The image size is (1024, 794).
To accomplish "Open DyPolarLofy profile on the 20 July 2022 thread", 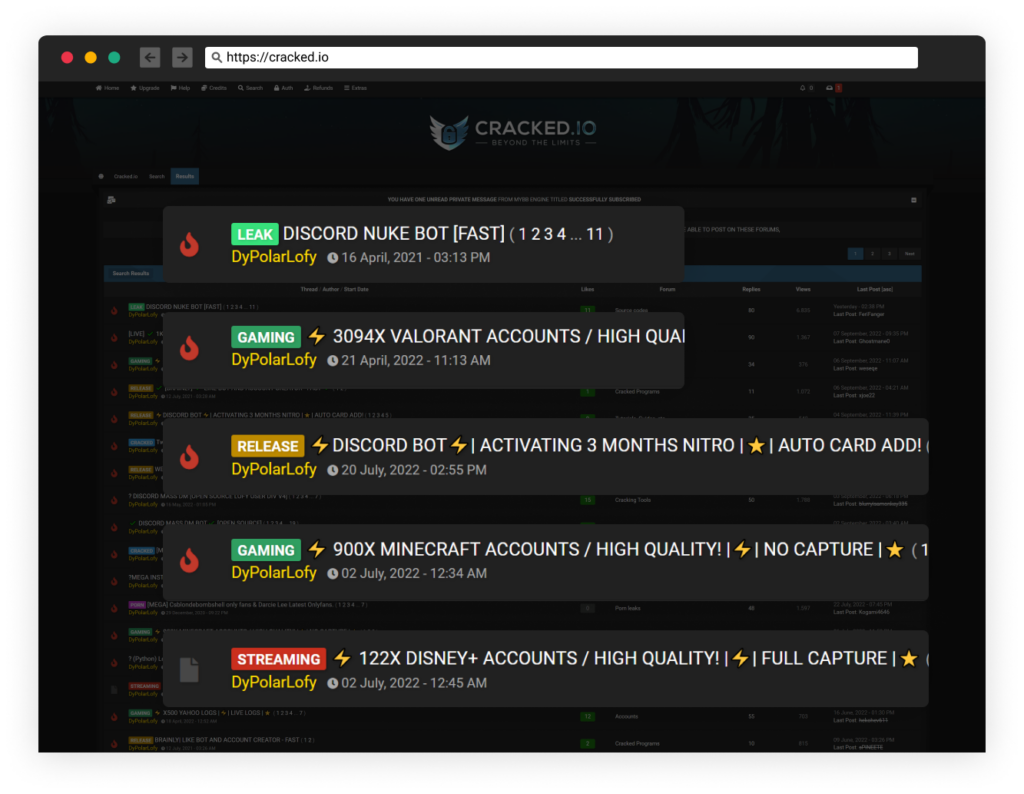I will pyautogui.click(x=274, y=469).
